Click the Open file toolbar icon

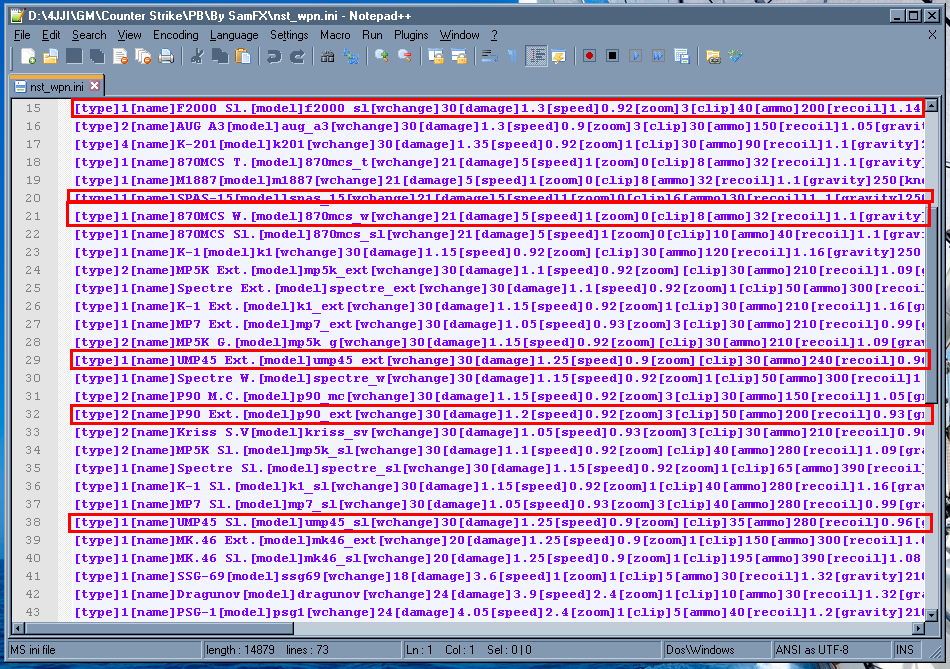51,56
